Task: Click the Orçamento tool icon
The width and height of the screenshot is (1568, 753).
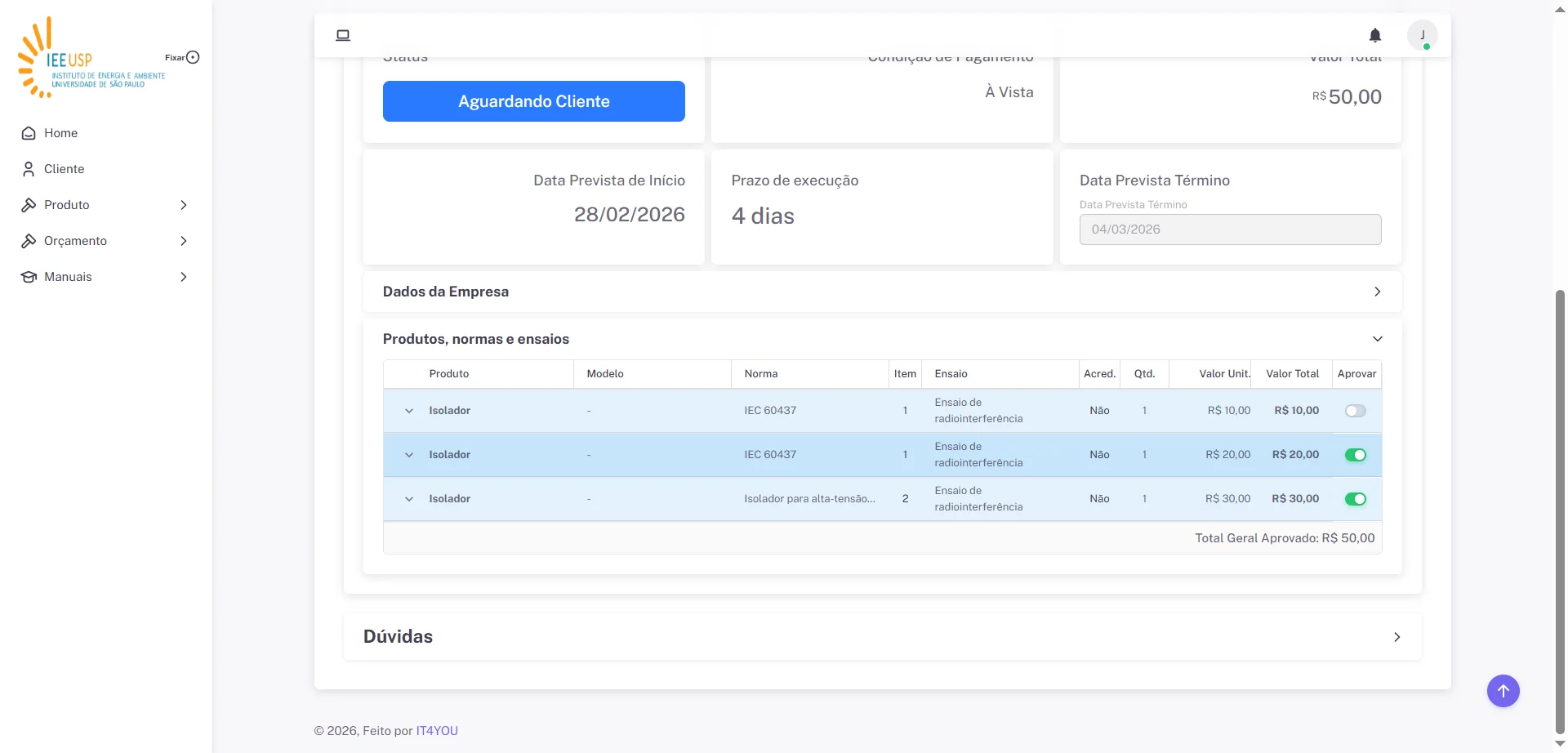Action: click(x=29, y=241)
